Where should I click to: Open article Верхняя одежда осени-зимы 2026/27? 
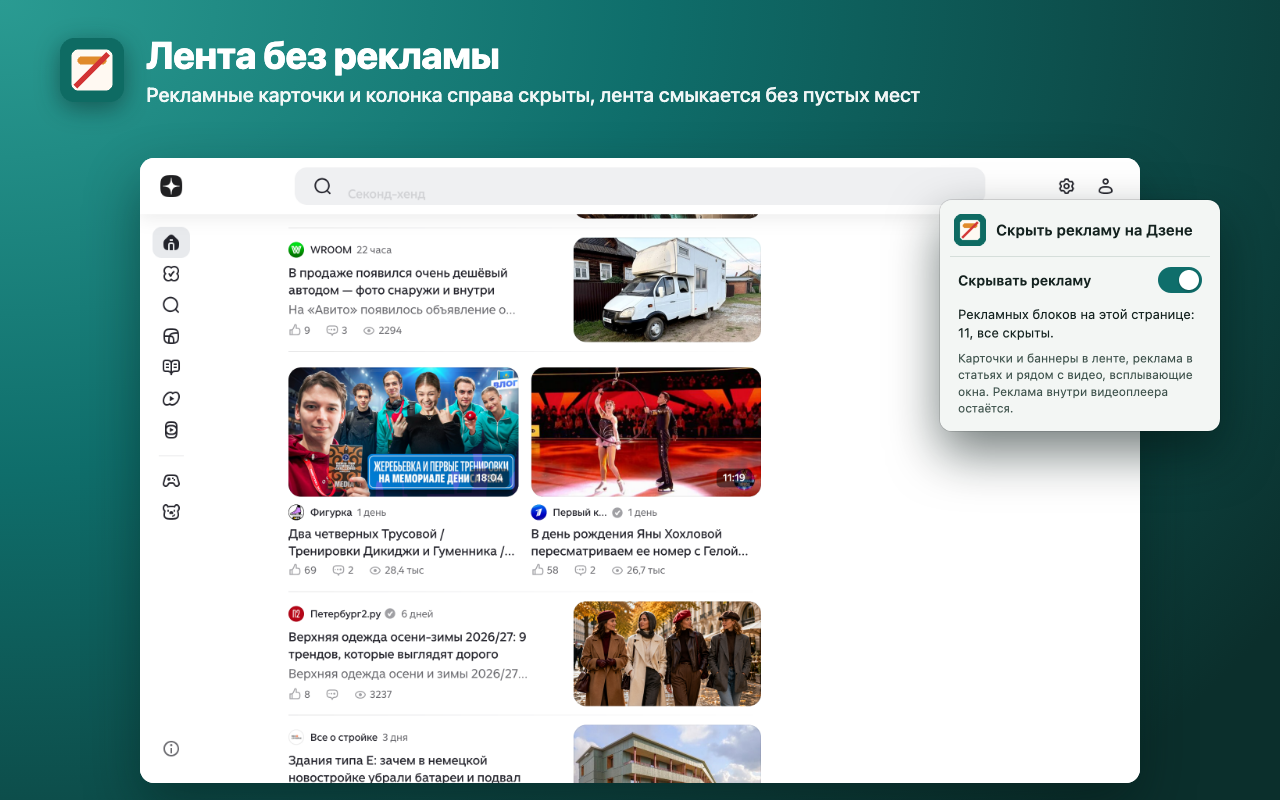407,645
